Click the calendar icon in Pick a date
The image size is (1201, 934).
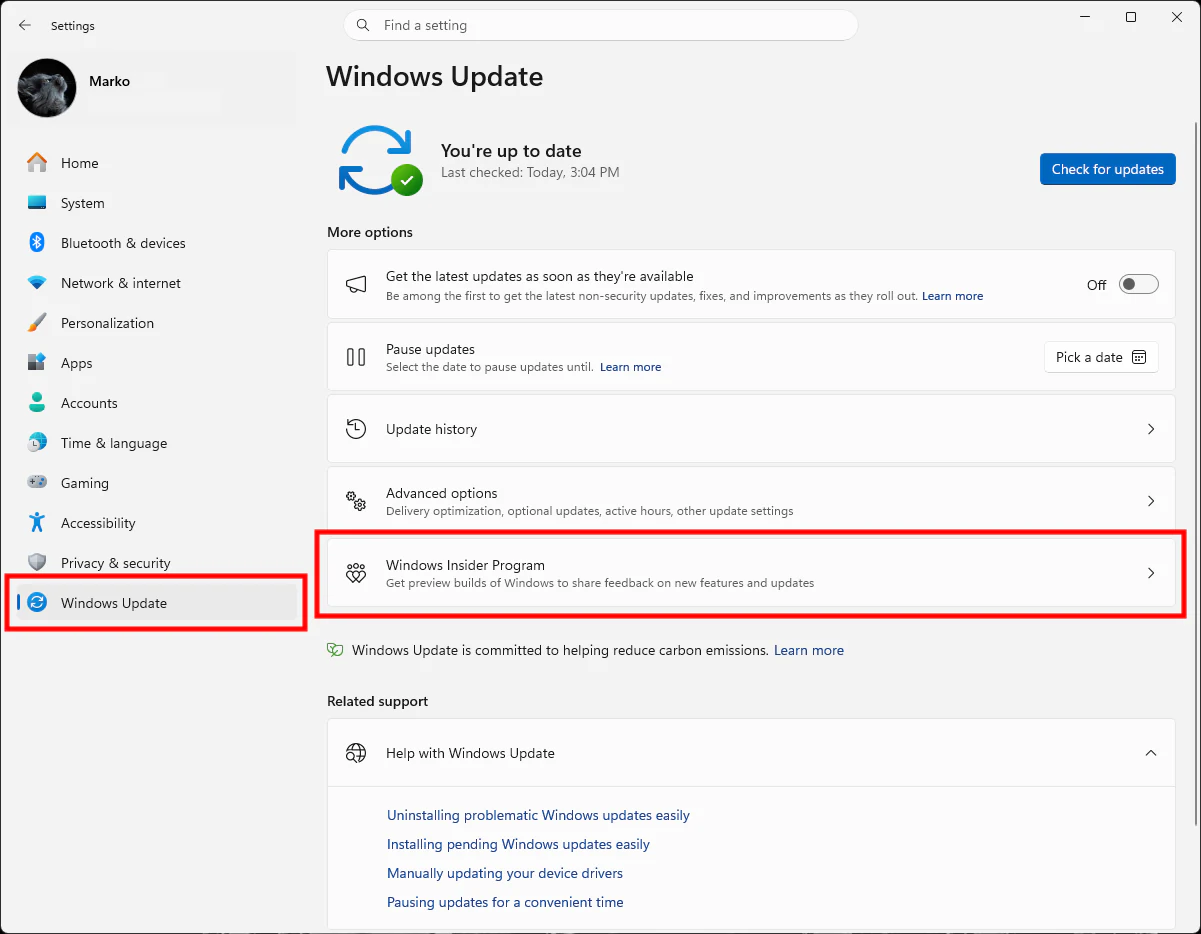[1139, 357]
